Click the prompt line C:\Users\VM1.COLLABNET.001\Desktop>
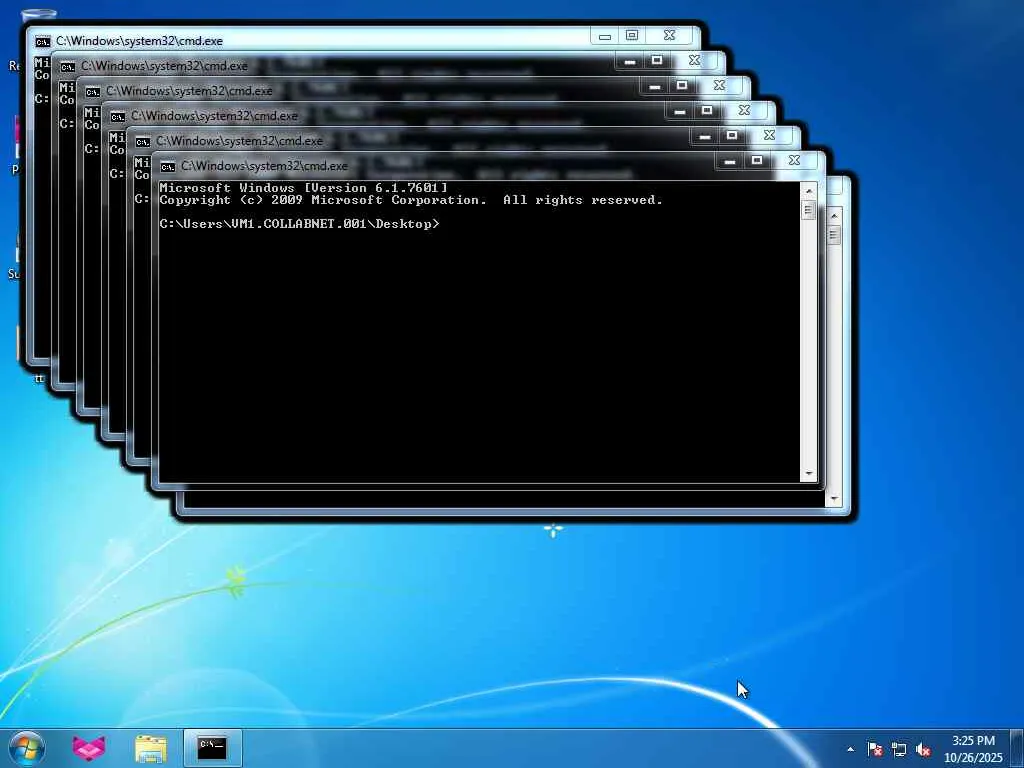 pos(300,224)
